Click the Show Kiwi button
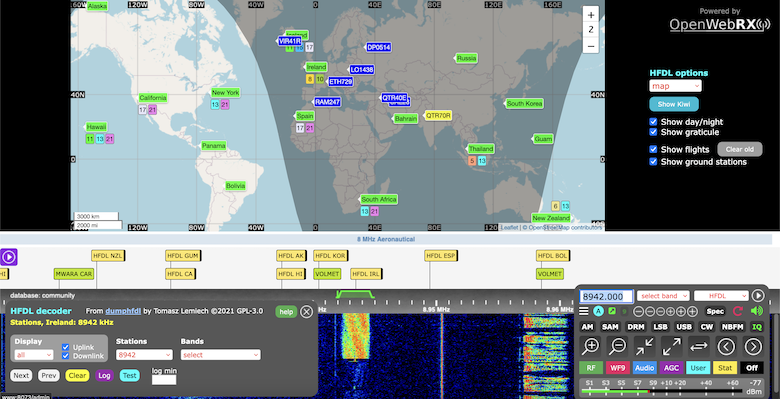Viewport: 780px width, 399px height. pyautogui.click(x=674, y=104)
